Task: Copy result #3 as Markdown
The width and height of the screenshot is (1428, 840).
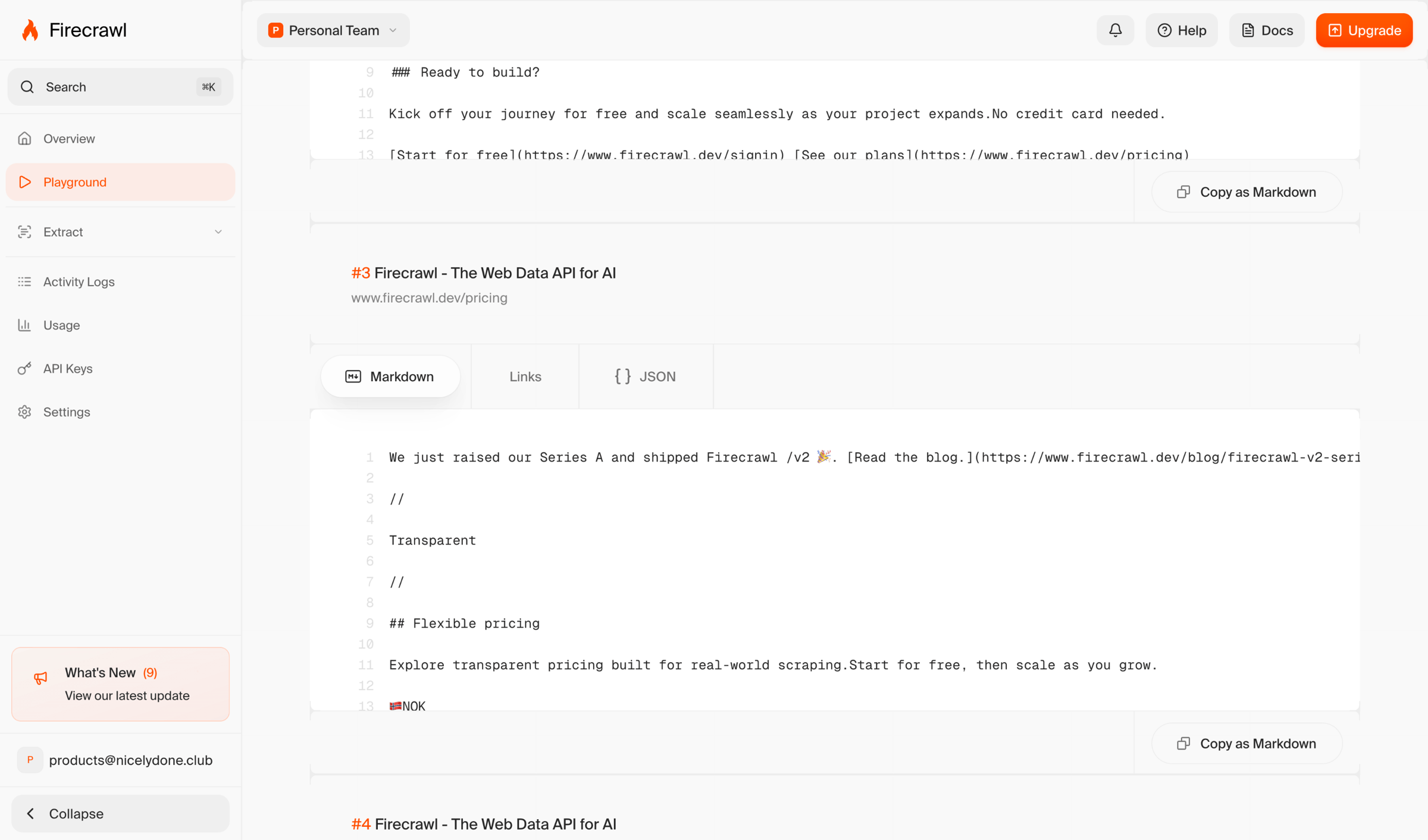Action: 1247,744
